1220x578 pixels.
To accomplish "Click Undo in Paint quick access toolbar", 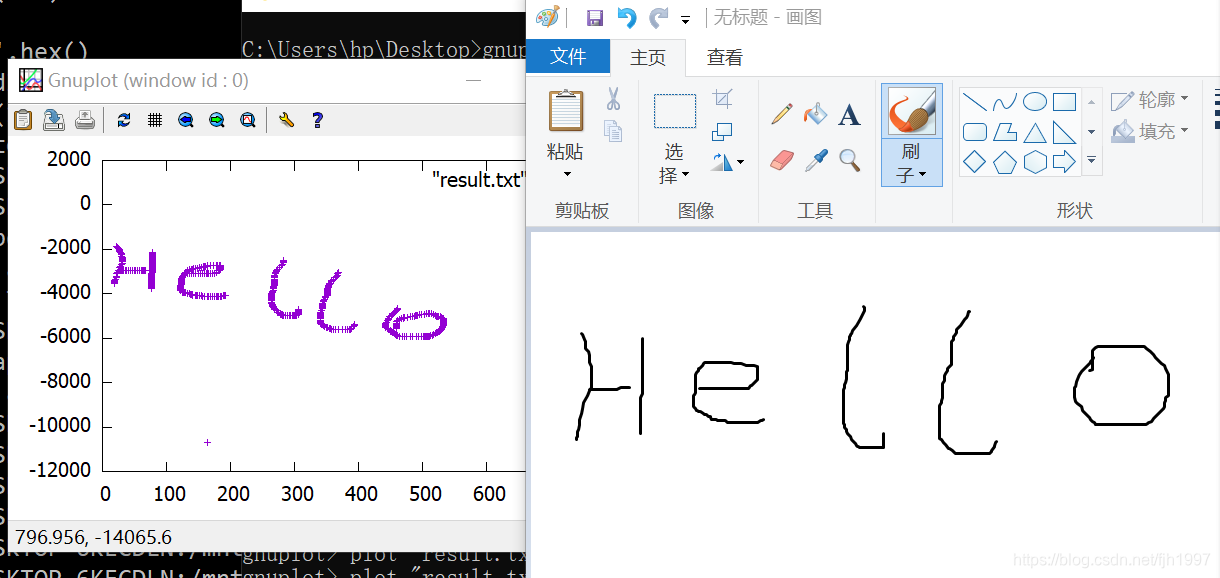I will 626,17.
